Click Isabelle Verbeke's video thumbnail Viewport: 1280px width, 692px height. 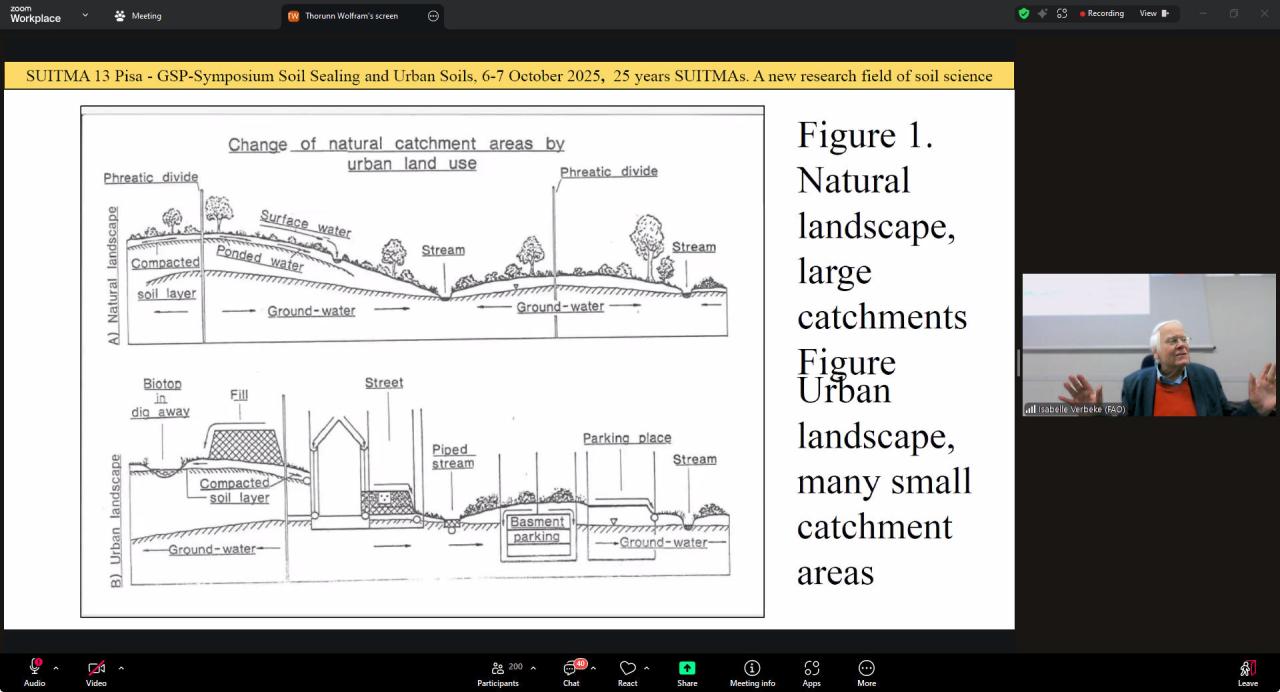click(x=1148, y=345)
